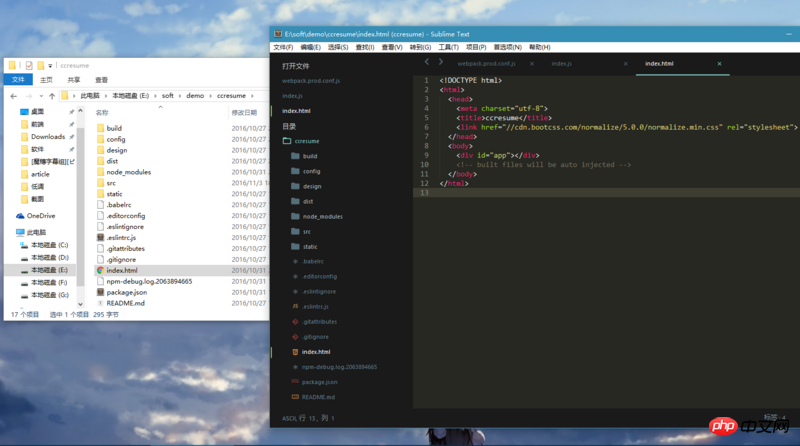Image resolution: width=800 pixels, height=446 pixels.
Task: Click the HTML icon beside index.html in sidebar tree
Action: (294, 352)
